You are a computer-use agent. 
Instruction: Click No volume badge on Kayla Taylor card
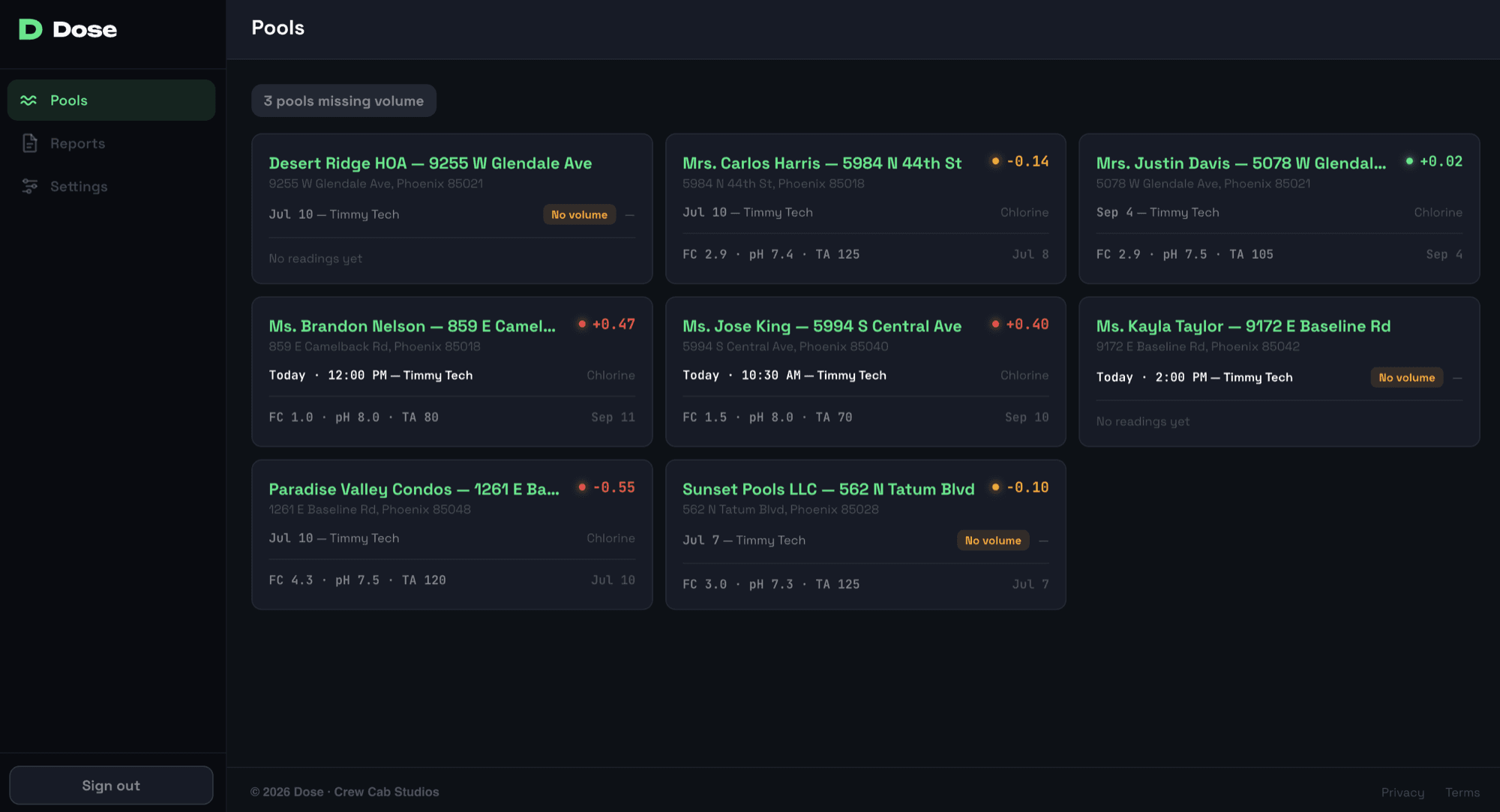click(1406, 377)
